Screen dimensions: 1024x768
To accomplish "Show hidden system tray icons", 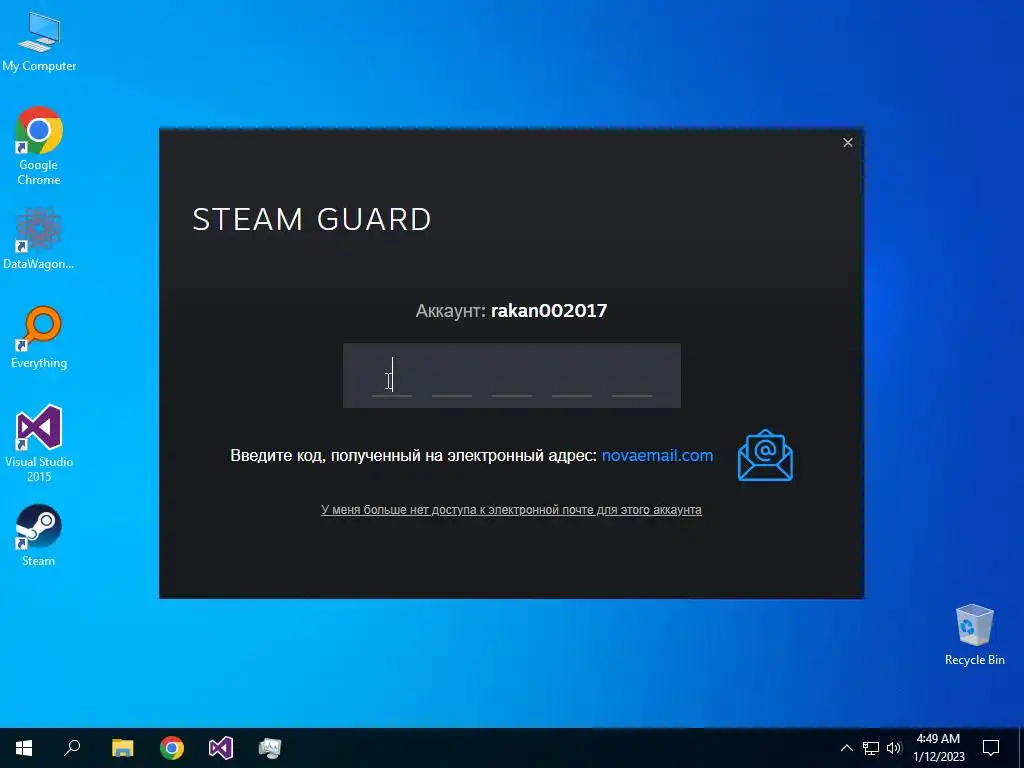I will coord(846,748).
